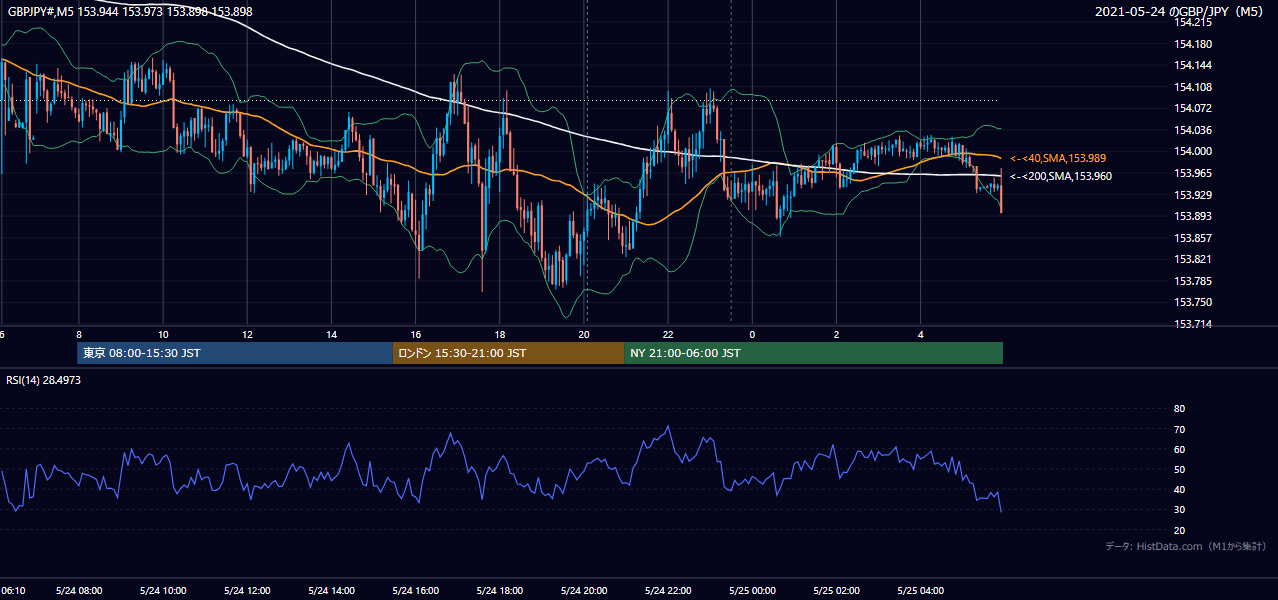Click price axis value 153.857
Viewport: 1278px width, 600px height.
[x=1194, y=238]
